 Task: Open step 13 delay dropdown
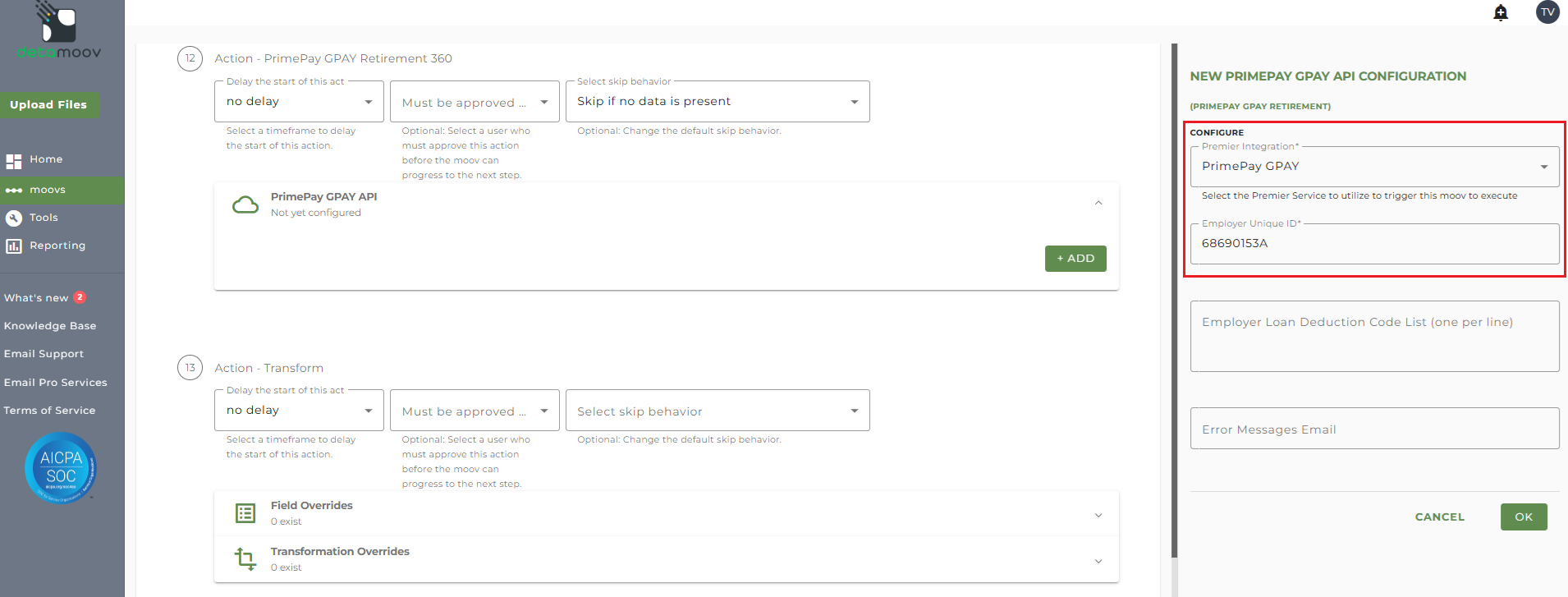(x=299, y=411)
